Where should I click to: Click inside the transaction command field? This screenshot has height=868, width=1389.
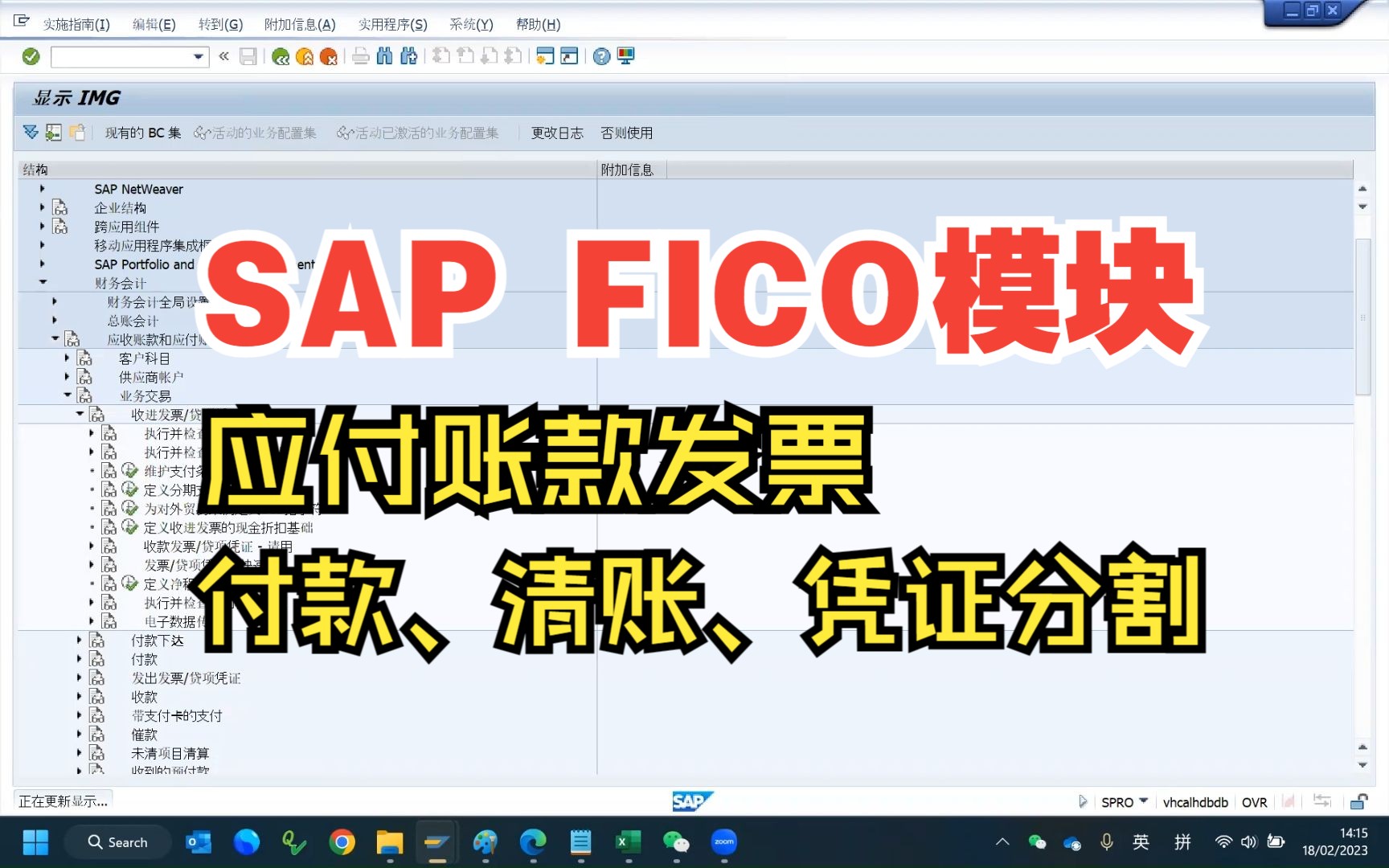pyautogui.click(x=121, y=56)
